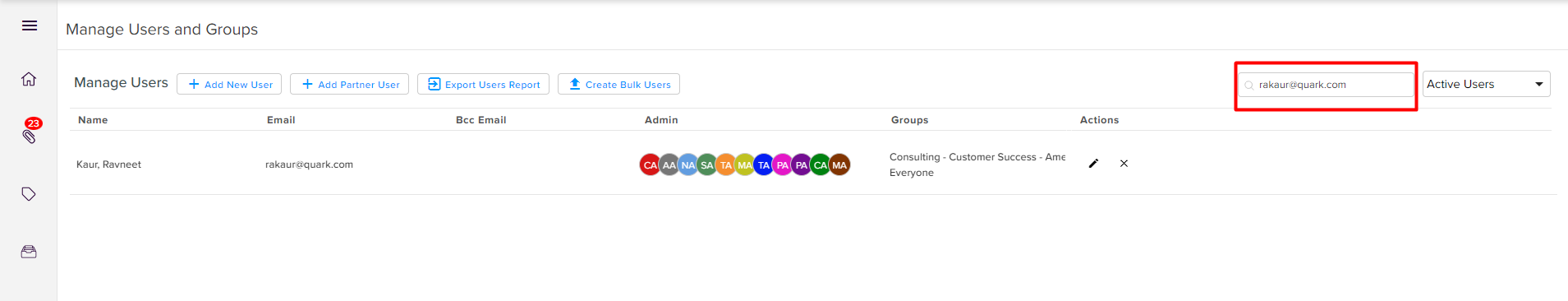Click the Consulting - Customer Success group text
1568x301 pixels.
pos(977,157)
